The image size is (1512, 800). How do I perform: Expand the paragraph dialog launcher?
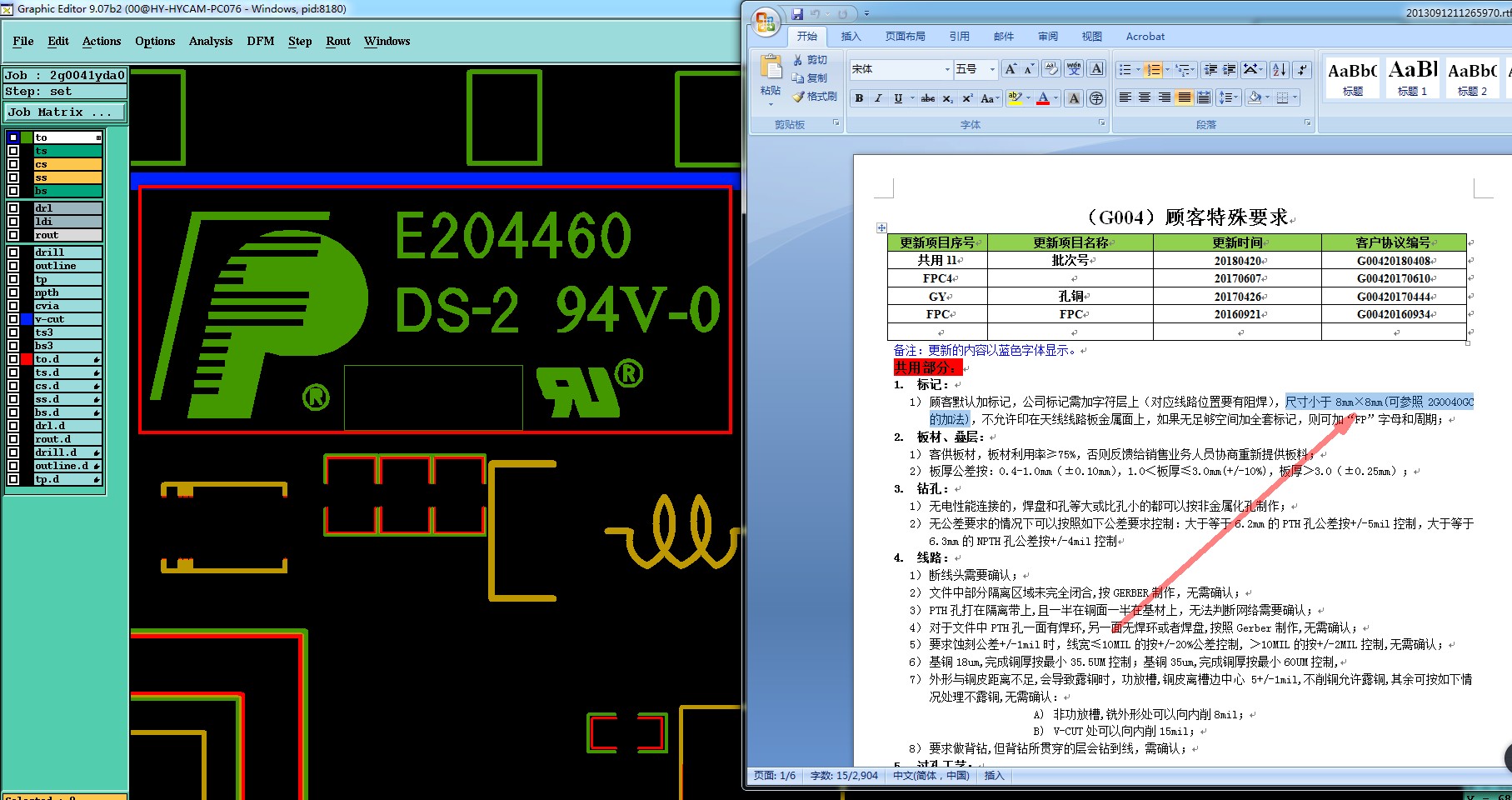[1307, 123]
